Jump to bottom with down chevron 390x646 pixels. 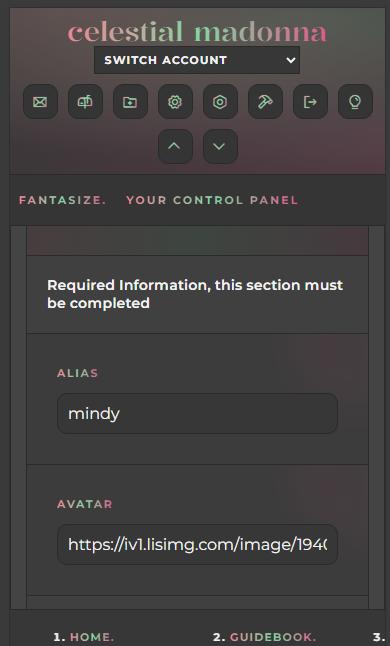[220, 146]
